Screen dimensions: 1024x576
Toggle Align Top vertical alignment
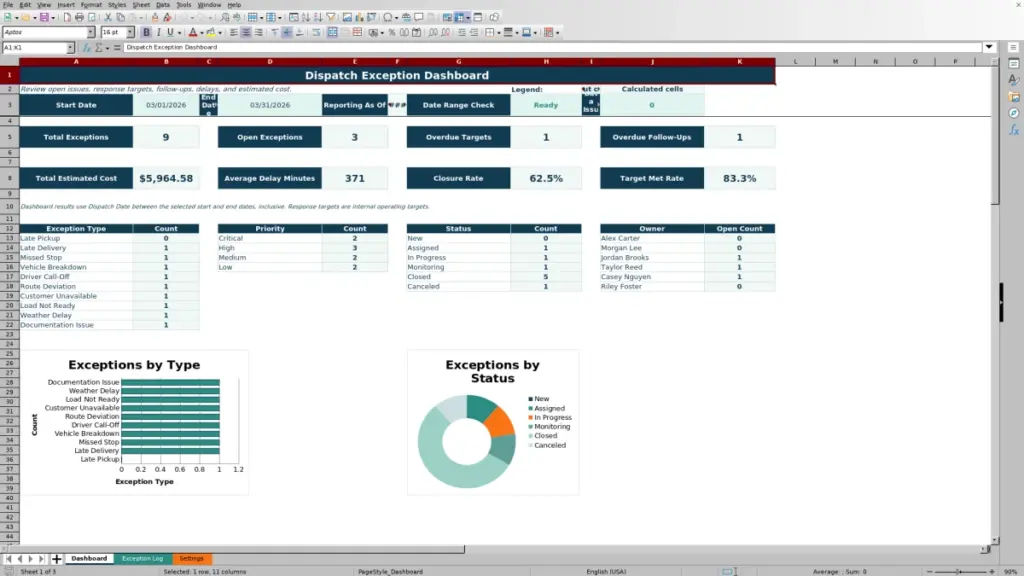tap(275, 32)
